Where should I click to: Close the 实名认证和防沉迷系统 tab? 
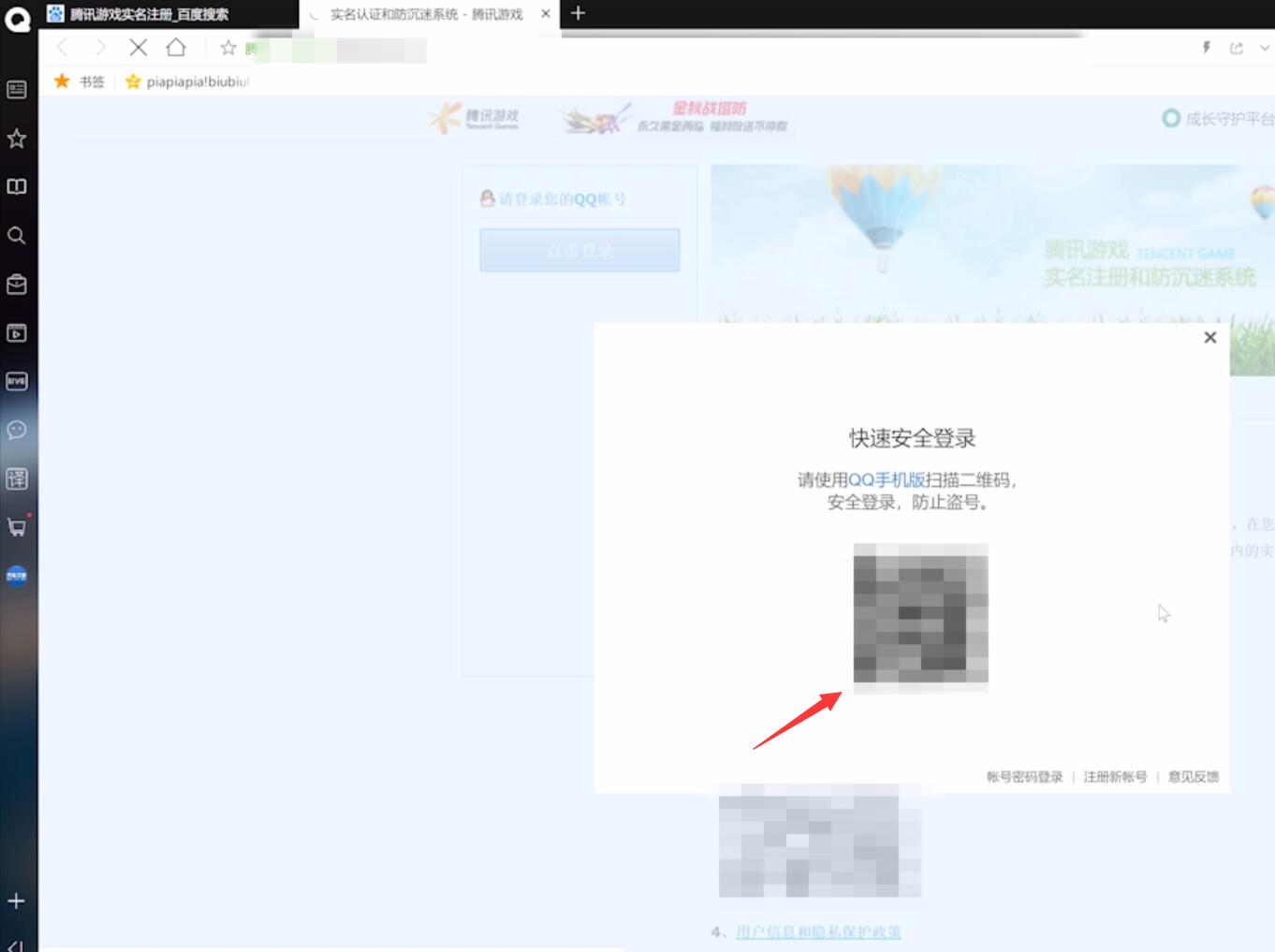click(x=546, y=14)
